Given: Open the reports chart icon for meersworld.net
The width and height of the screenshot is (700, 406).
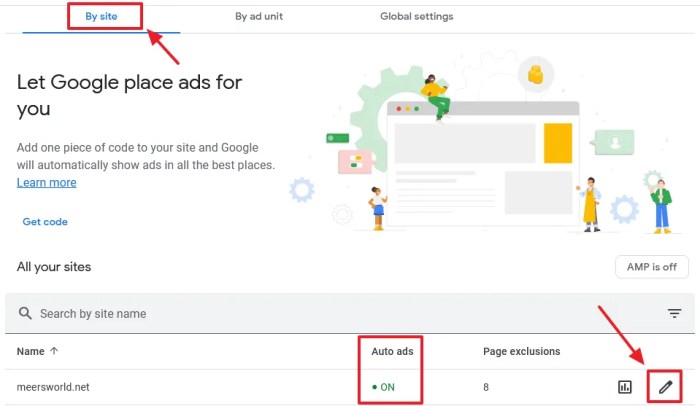Looking at the screenshot, I should (625, 387).
